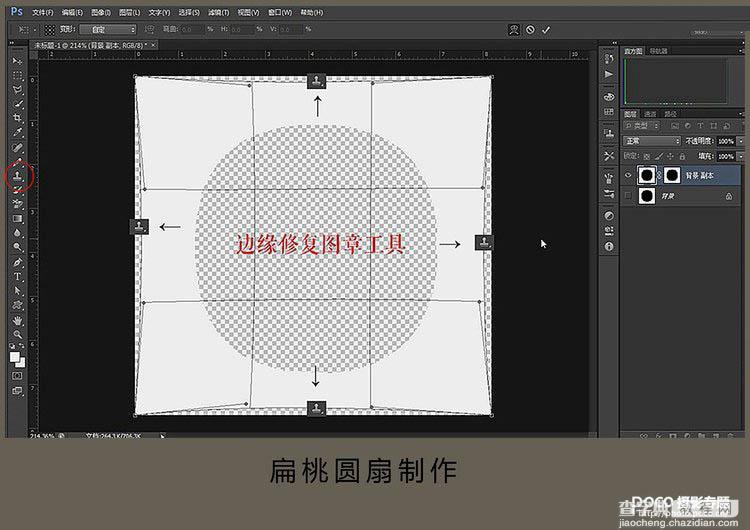Viewport: 750px width, 530px height.
Task: Open the Info panel icon
Action: [608, 246]
